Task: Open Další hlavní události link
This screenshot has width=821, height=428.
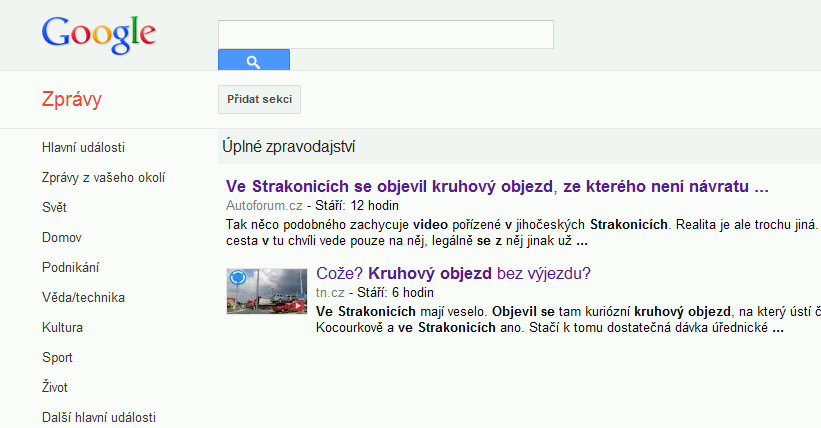Action: [99, 418]
